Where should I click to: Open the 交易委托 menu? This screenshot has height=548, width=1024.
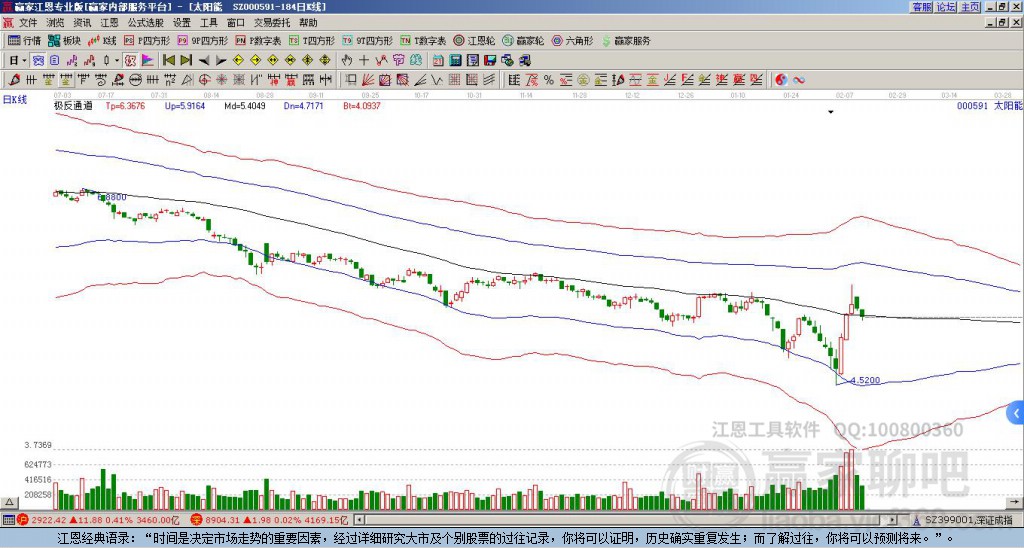click(x=272, y=23)
